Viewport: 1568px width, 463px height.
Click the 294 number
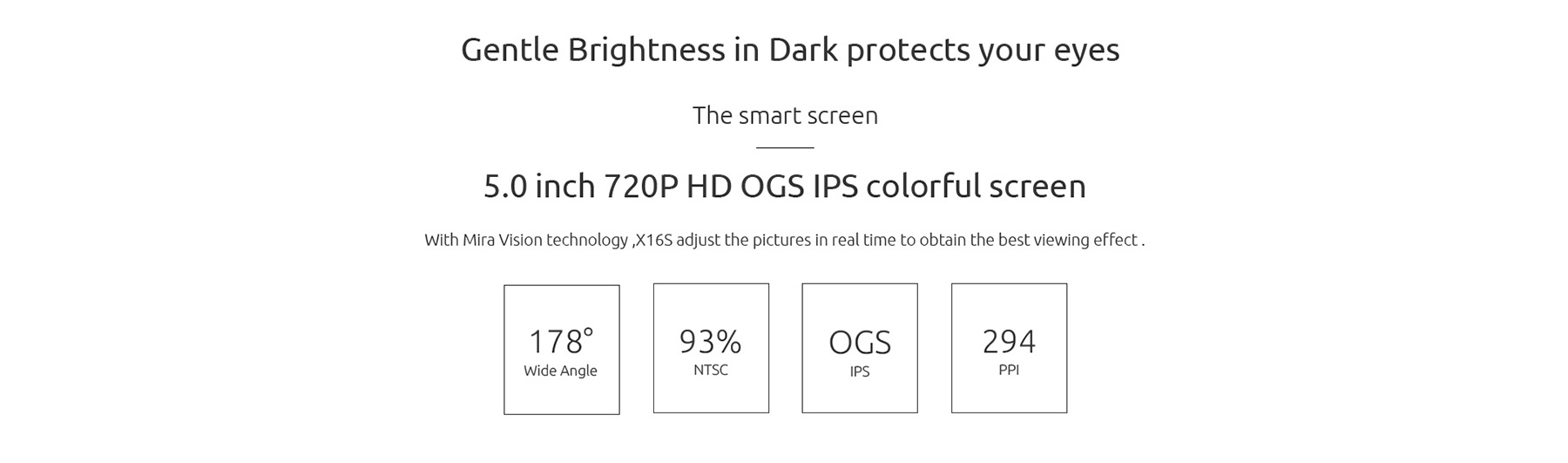pos(1009,341)
